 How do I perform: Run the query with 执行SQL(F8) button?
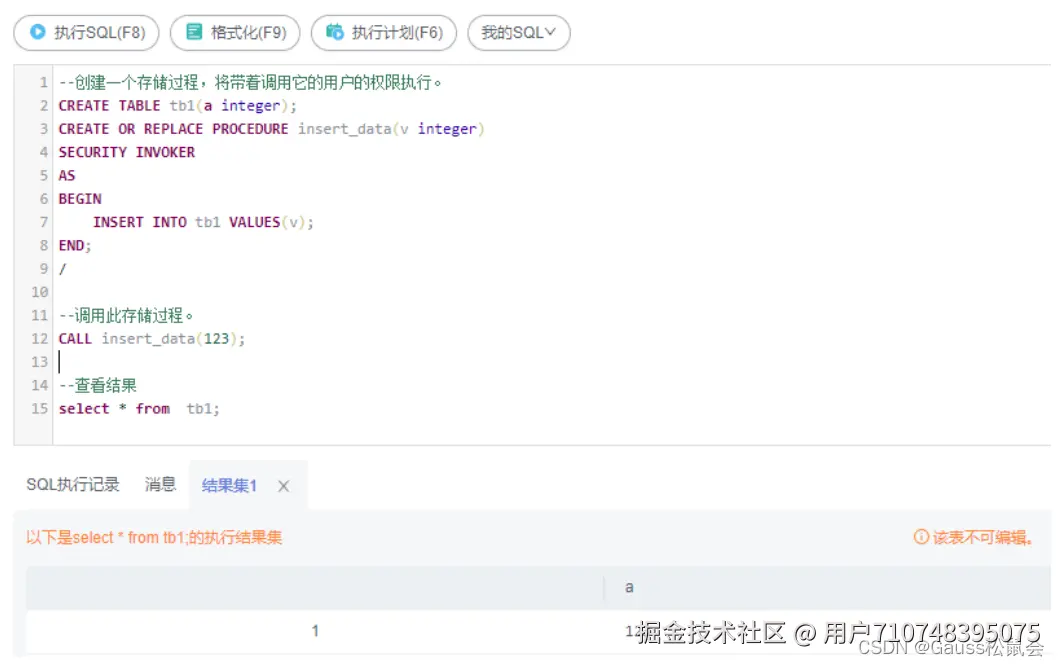tap(87, 32)
